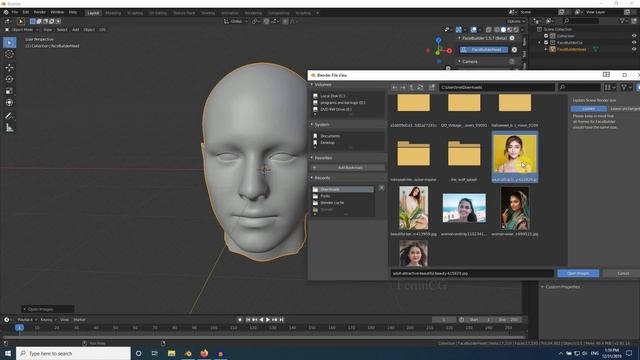Click the file path field in file view

[x=497, y=87]
